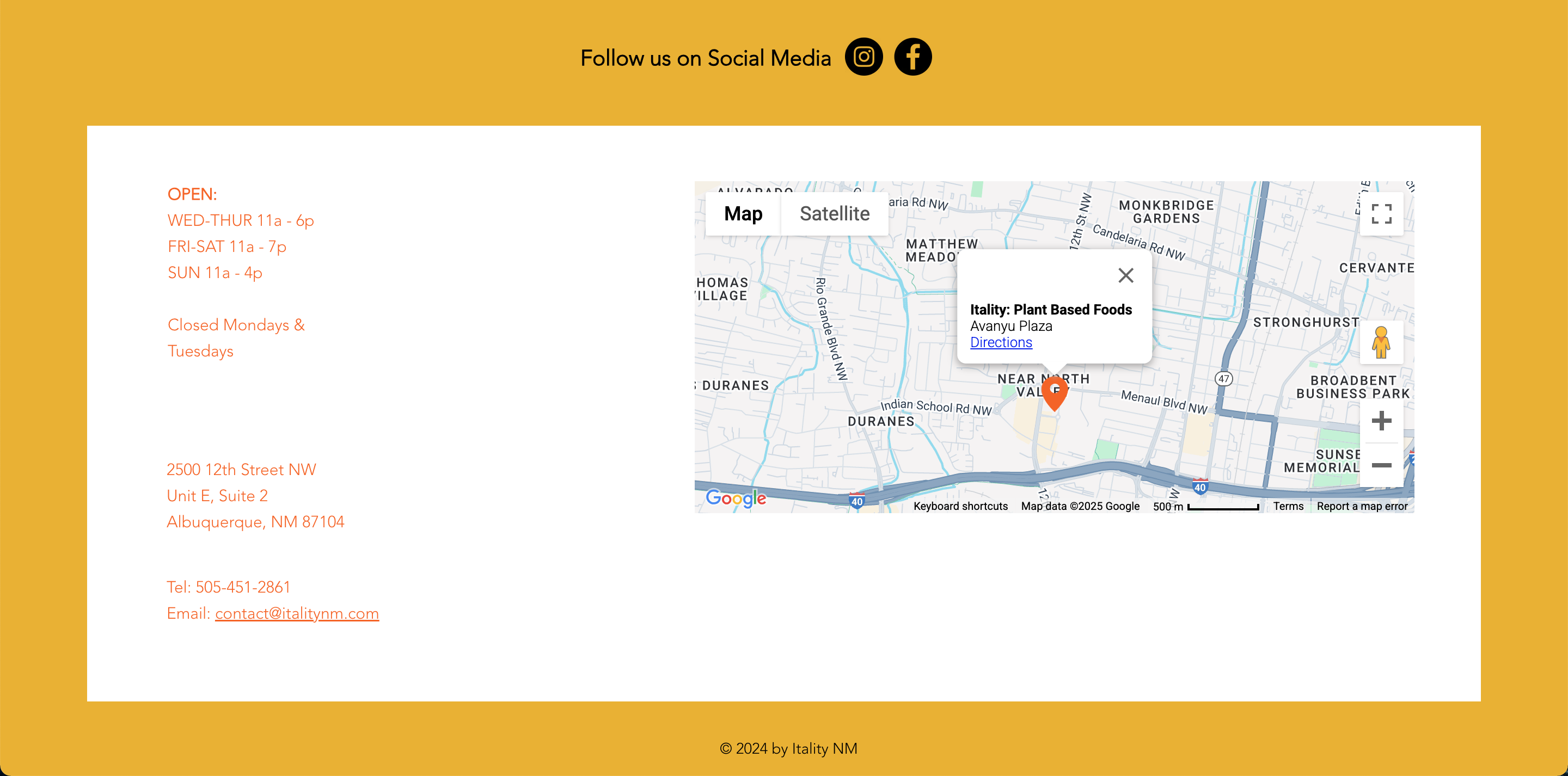The width and height of the screenshot is (1568, 776).
Task: Click the Google logo on the map
Action: coord(736,498)
